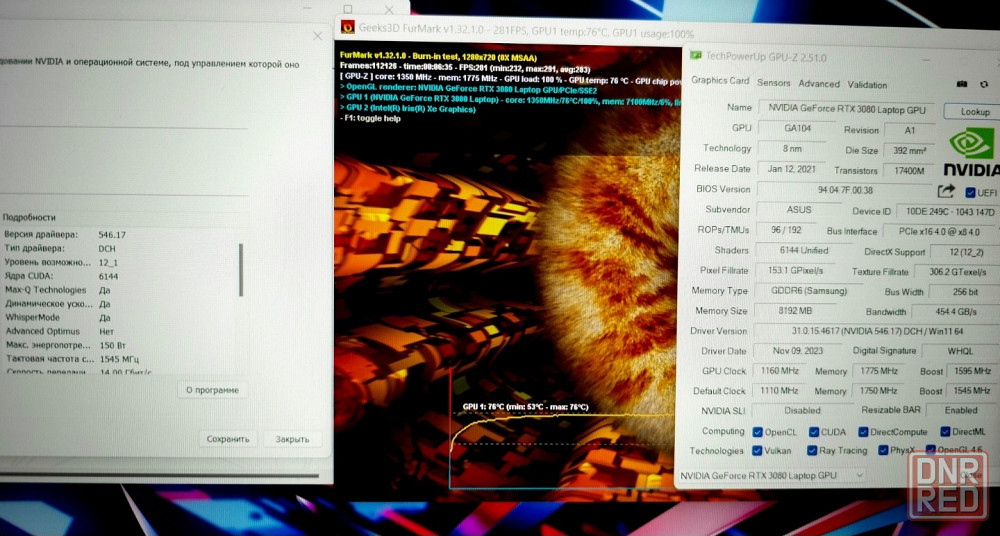
Task: Click the GPU-Z title bar icon
Action: point(696,56)
